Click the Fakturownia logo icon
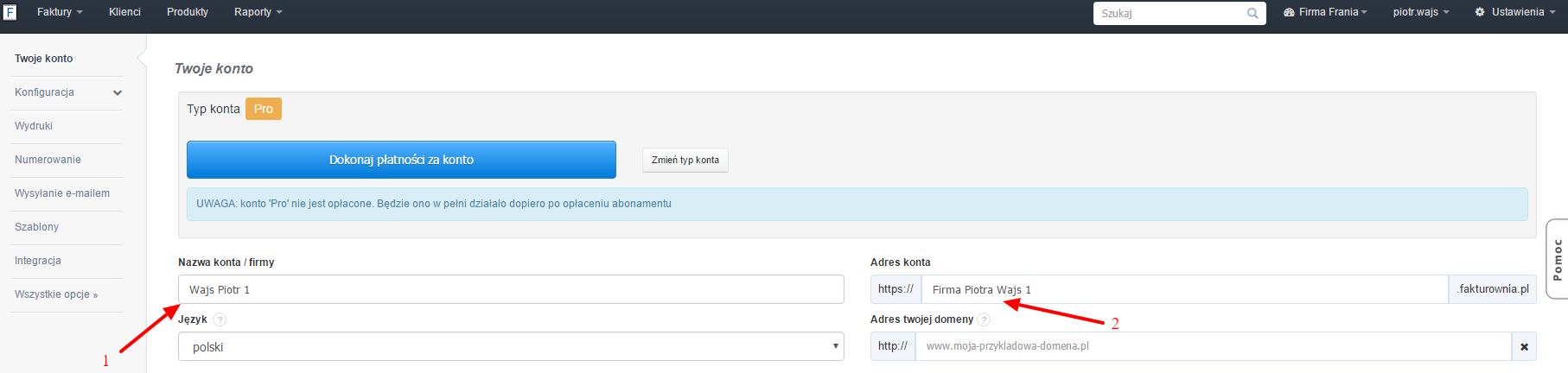This screenshot has height=373, width=1568. 10,12
